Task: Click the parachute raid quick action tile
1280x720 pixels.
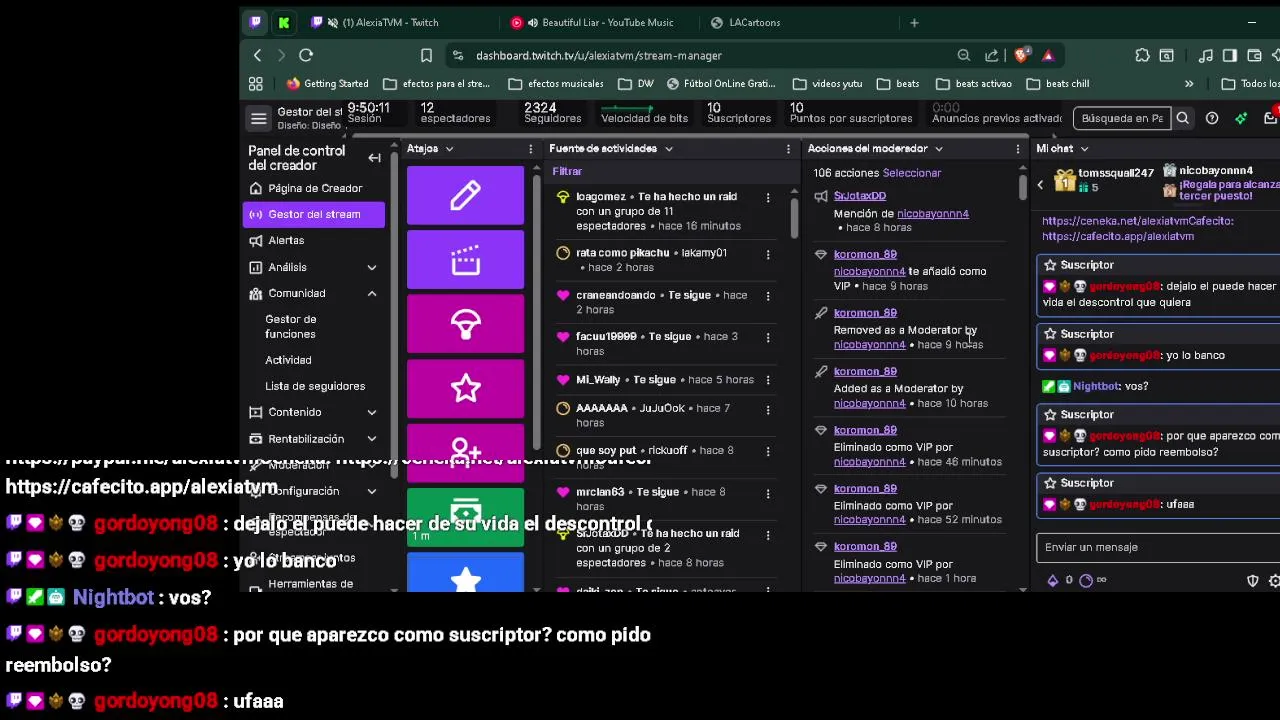Action: (465, 324)
